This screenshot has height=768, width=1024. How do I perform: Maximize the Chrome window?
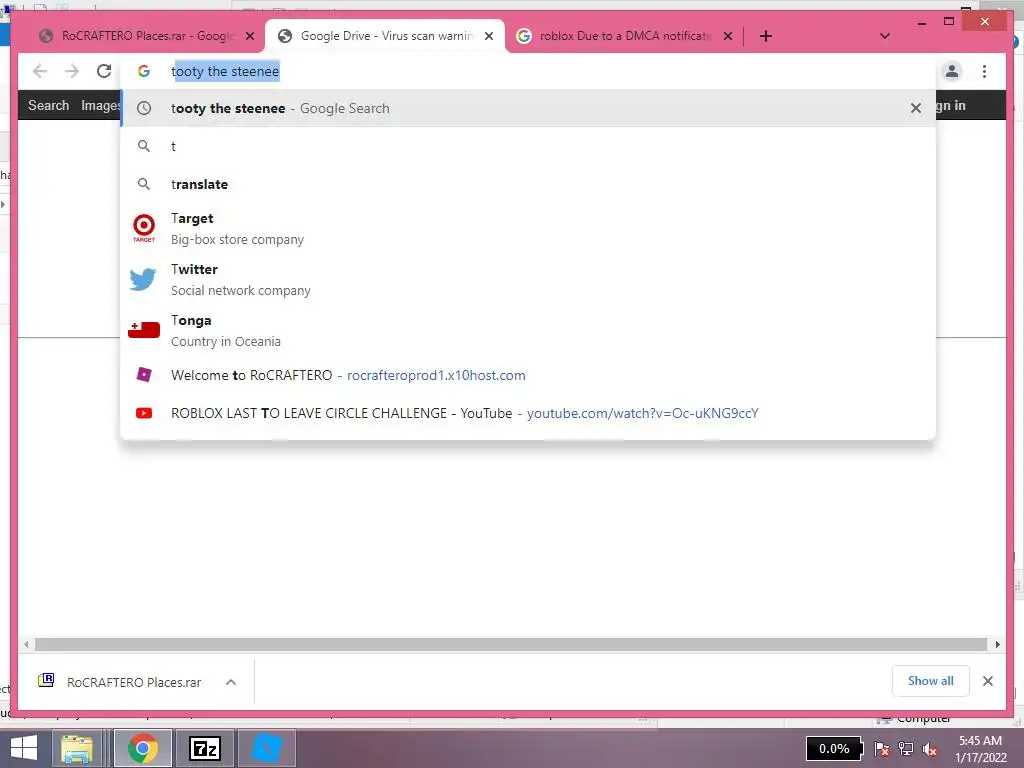coord(949,22)
